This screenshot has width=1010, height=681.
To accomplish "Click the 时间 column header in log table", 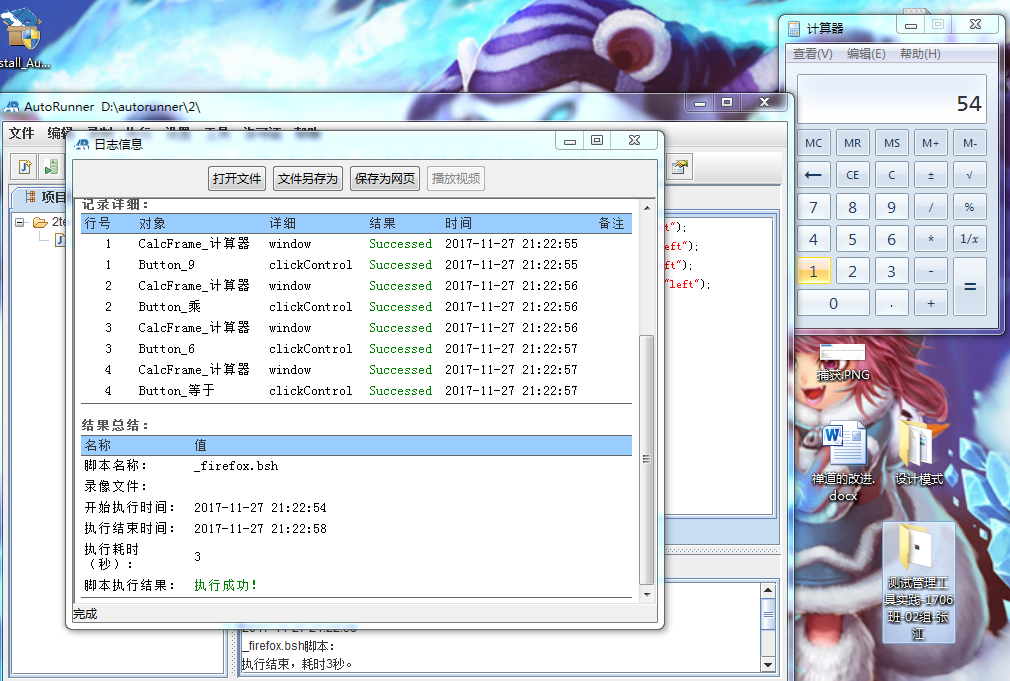I will pyautogui.click(x=458, y=224).
